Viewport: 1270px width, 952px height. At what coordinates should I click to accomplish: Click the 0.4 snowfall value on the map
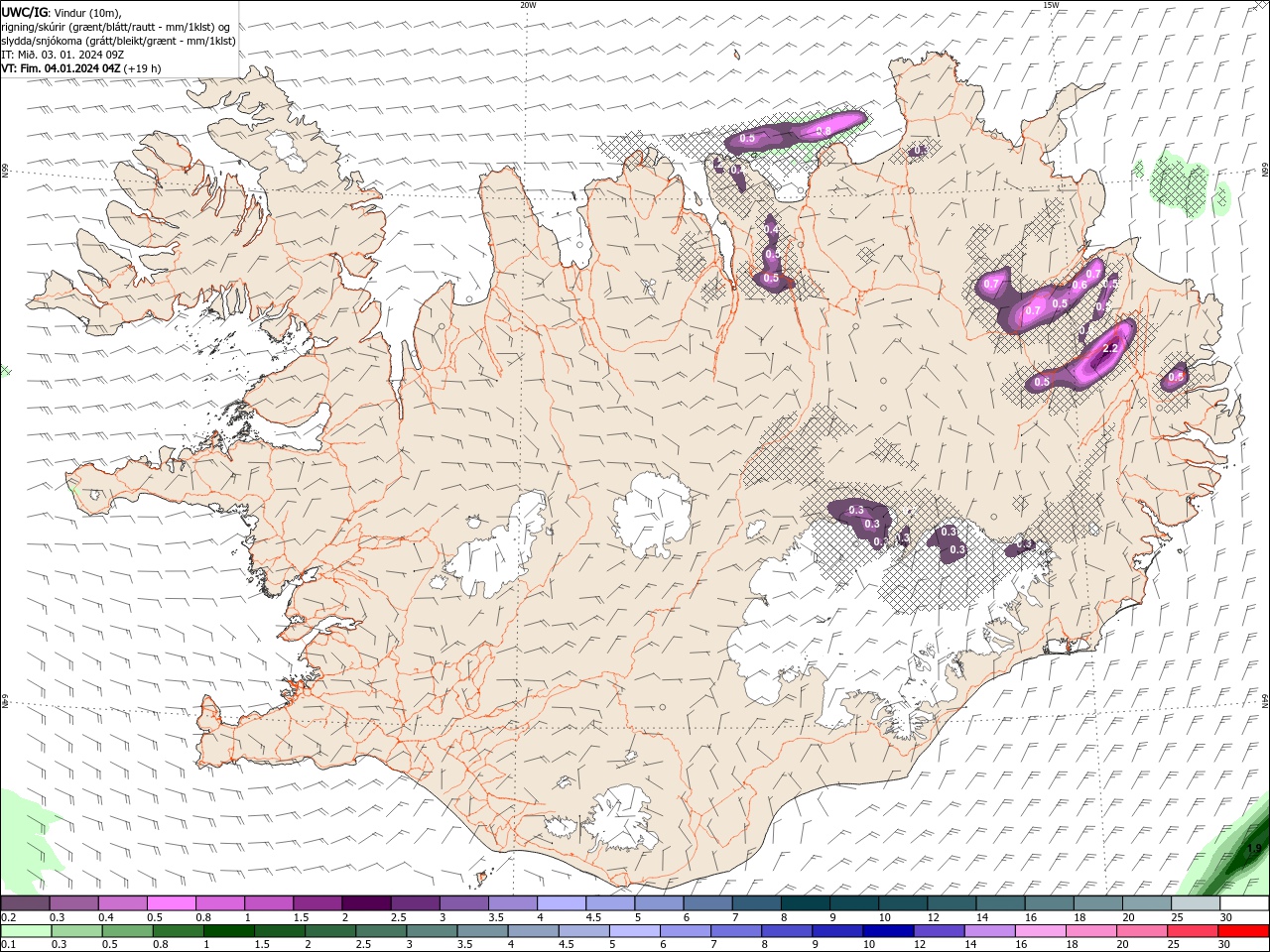coord(771,230)
